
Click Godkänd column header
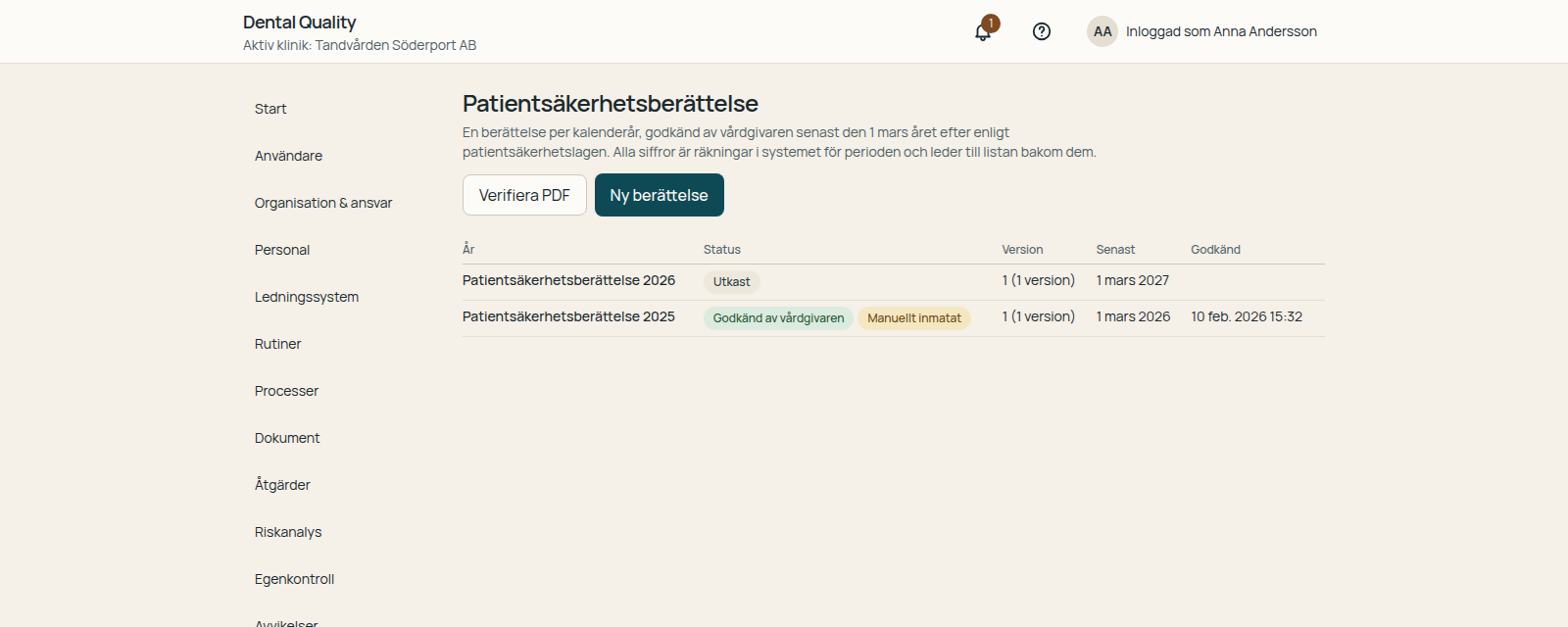click(1215, 250)
